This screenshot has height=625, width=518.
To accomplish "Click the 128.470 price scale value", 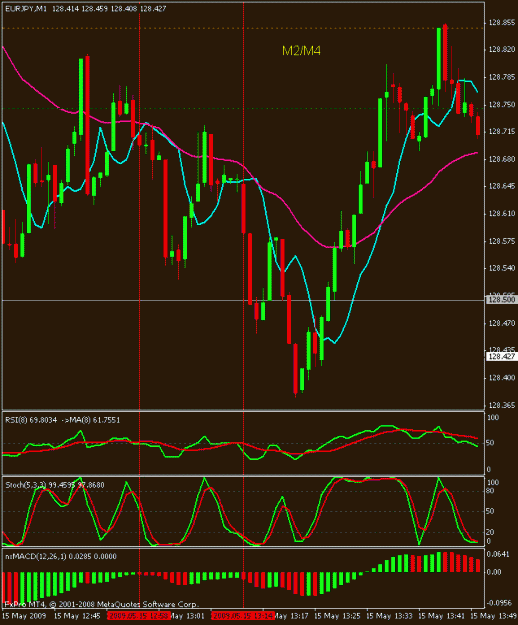I will coord(502,323).
